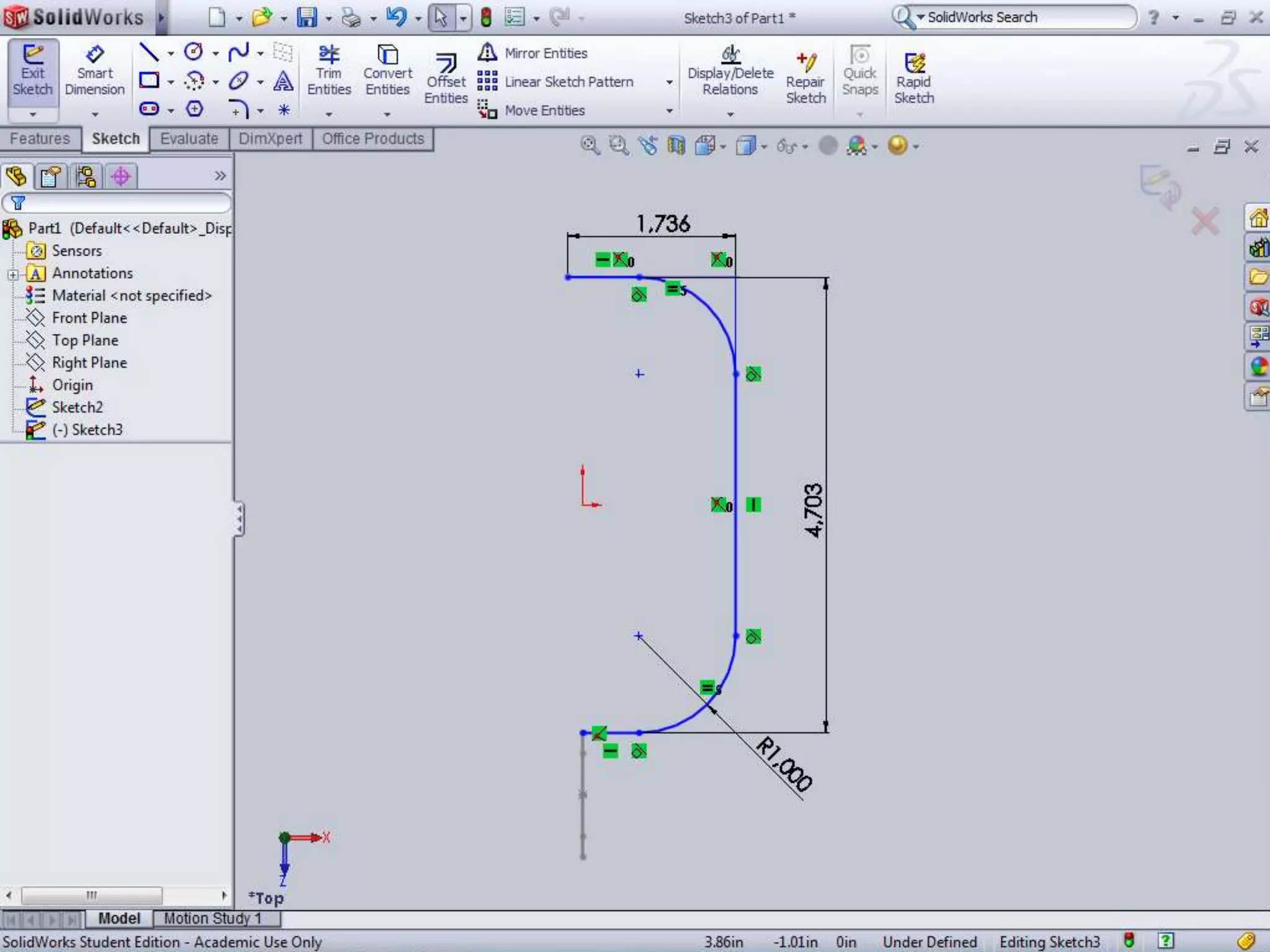This screenshot has height=952, width=1270.
Task: Open the Motion Study 1 tab
Action: [212, 918]
